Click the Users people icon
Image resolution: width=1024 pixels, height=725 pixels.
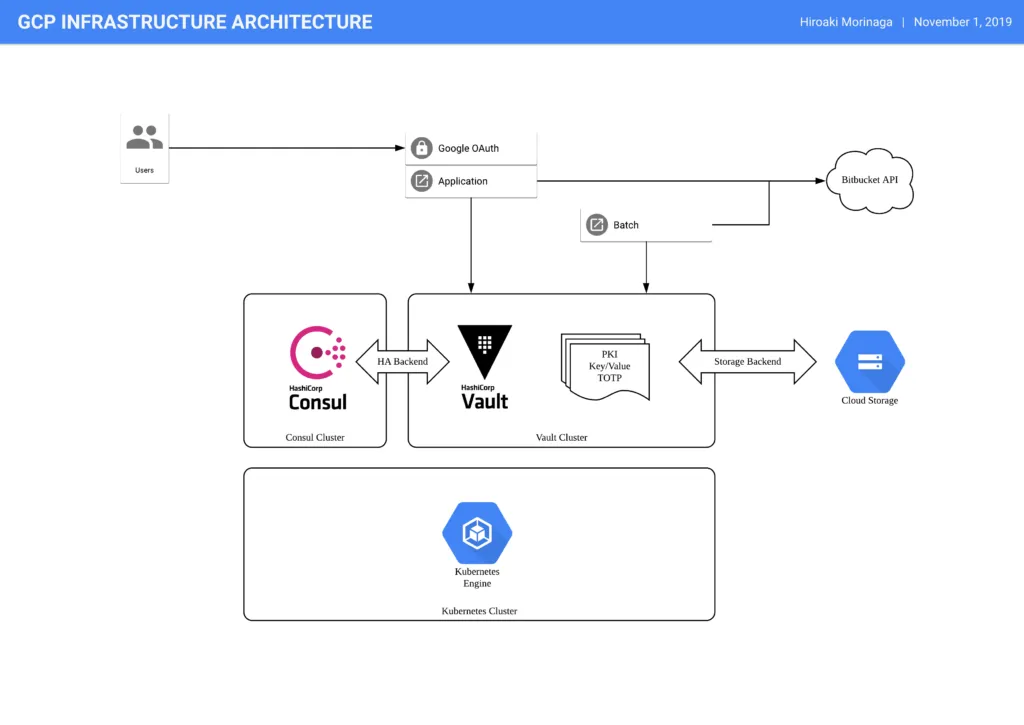[x=144, y=137]
